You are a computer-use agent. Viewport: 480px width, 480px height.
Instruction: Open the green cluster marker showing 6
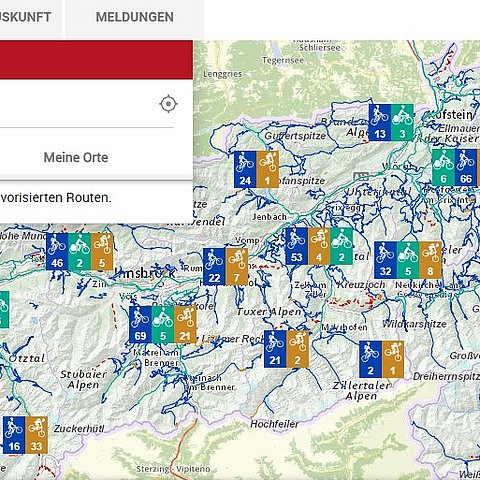[443, 167]
